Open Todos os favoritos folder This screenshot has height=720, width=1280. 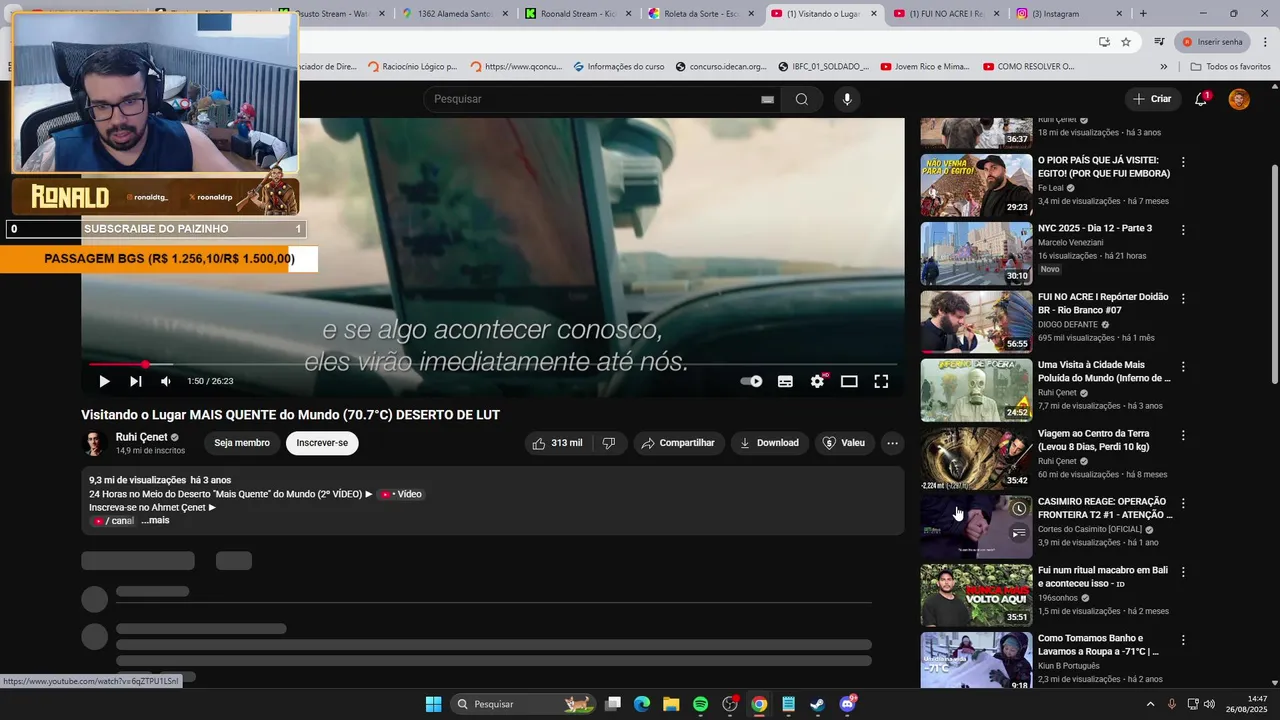(x=1230, y=67)
